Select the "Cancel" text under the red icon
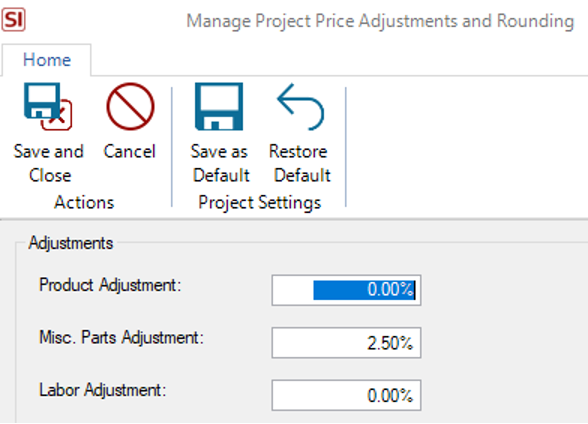The width and height of the screenshot is (588, 424). tap(129, 151)
